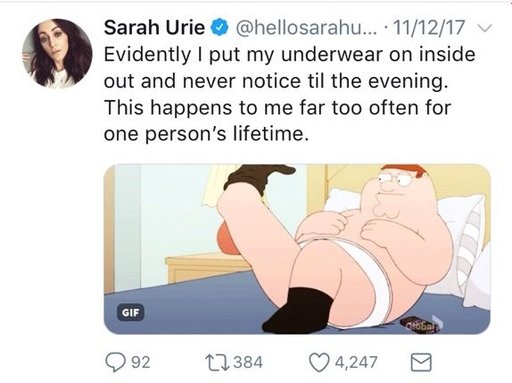512x383 pixels.
Task: Expand the tweet options chevron
Action: point(485,28)
